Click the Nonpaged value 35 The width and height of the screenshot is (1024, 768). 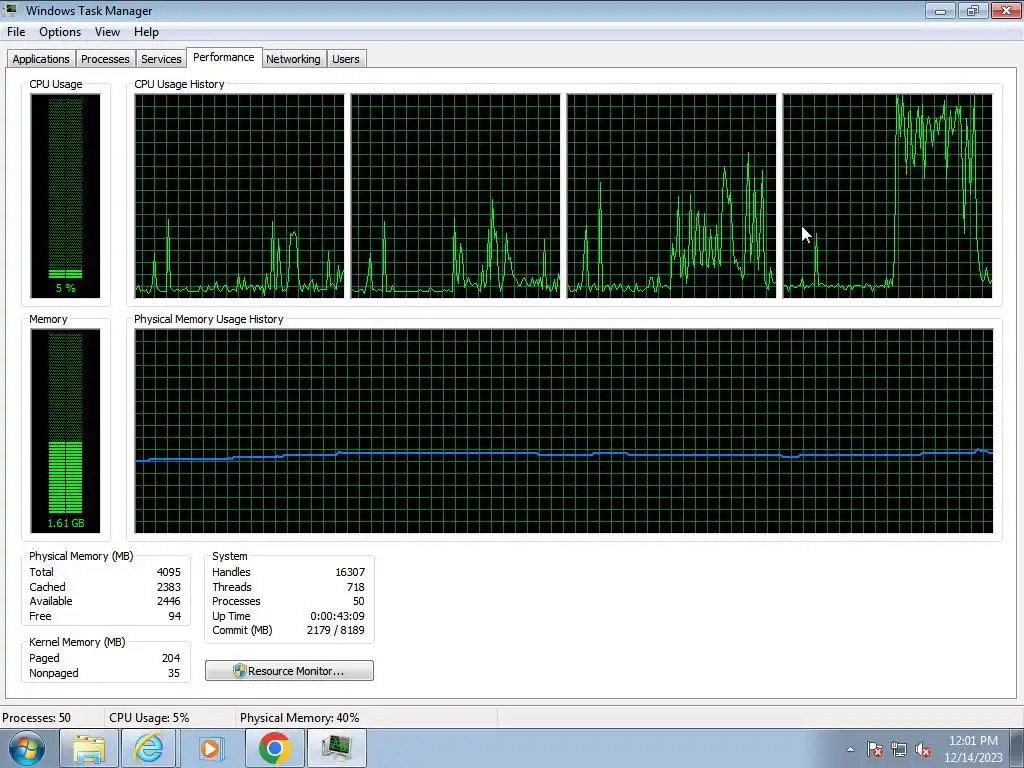pyautogui.click(x=174, y=673)
